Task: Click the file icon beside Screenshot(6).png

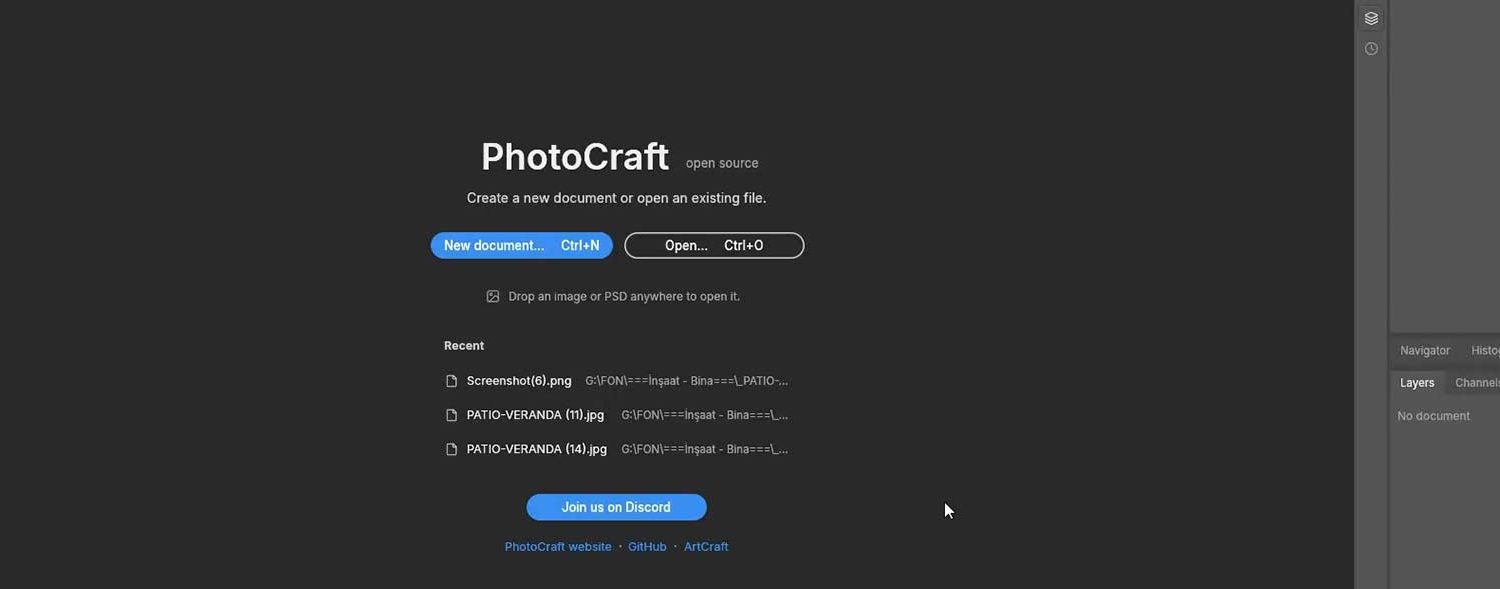Action: (451, 381)
